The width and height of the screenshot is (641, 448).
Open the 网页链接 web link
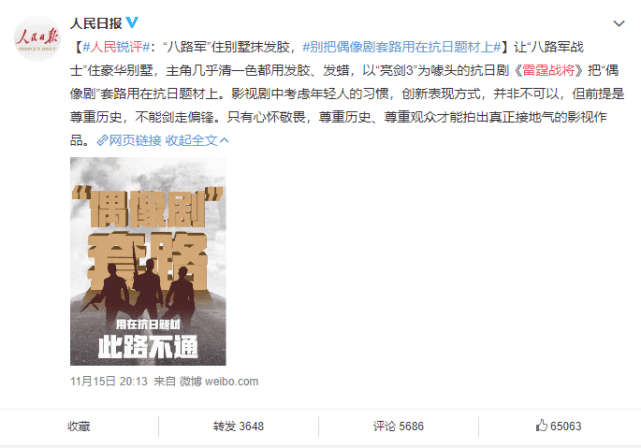coord(135,141)
